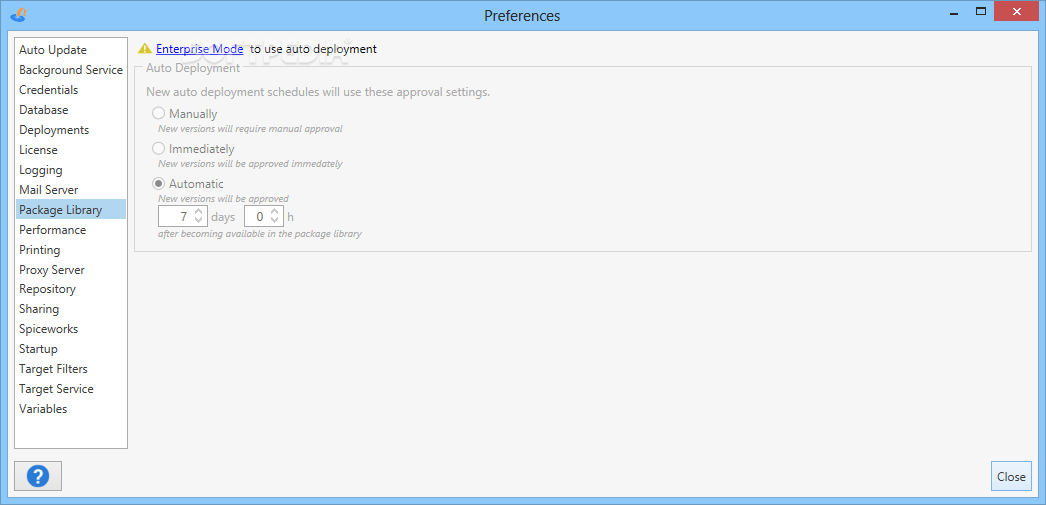The width and height of the screenshot is (1046, 505).
Task: Select Package Library in the sidebar
Action: 71,209
